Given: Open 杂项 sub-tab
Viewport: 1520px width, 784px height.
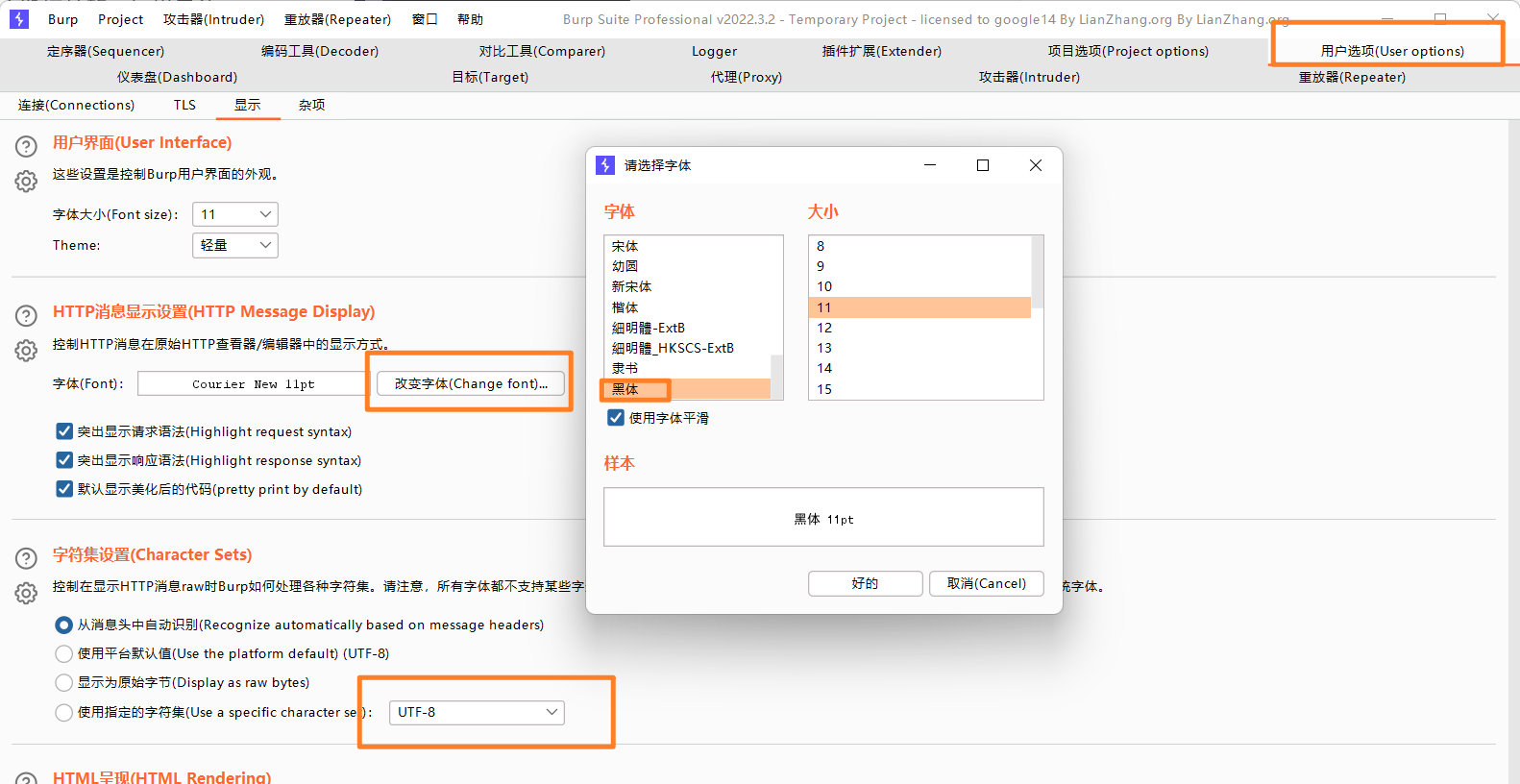Looking at the screenshot, I should pos(311,105).
